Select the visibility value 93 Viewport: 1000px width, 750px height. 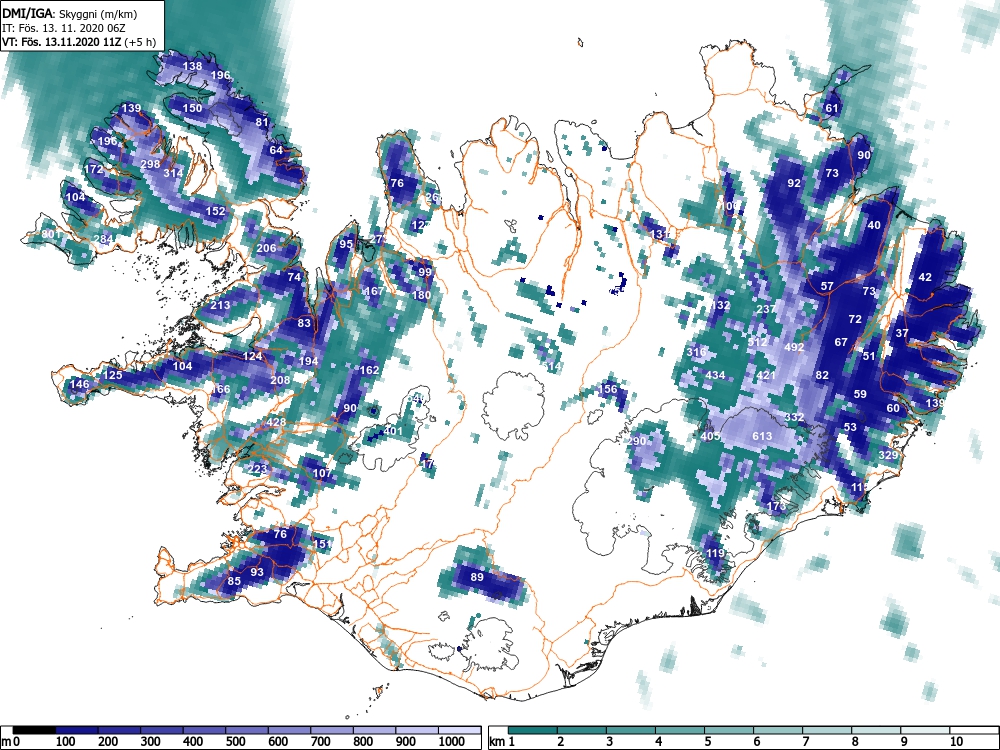[x=256, y=572]
